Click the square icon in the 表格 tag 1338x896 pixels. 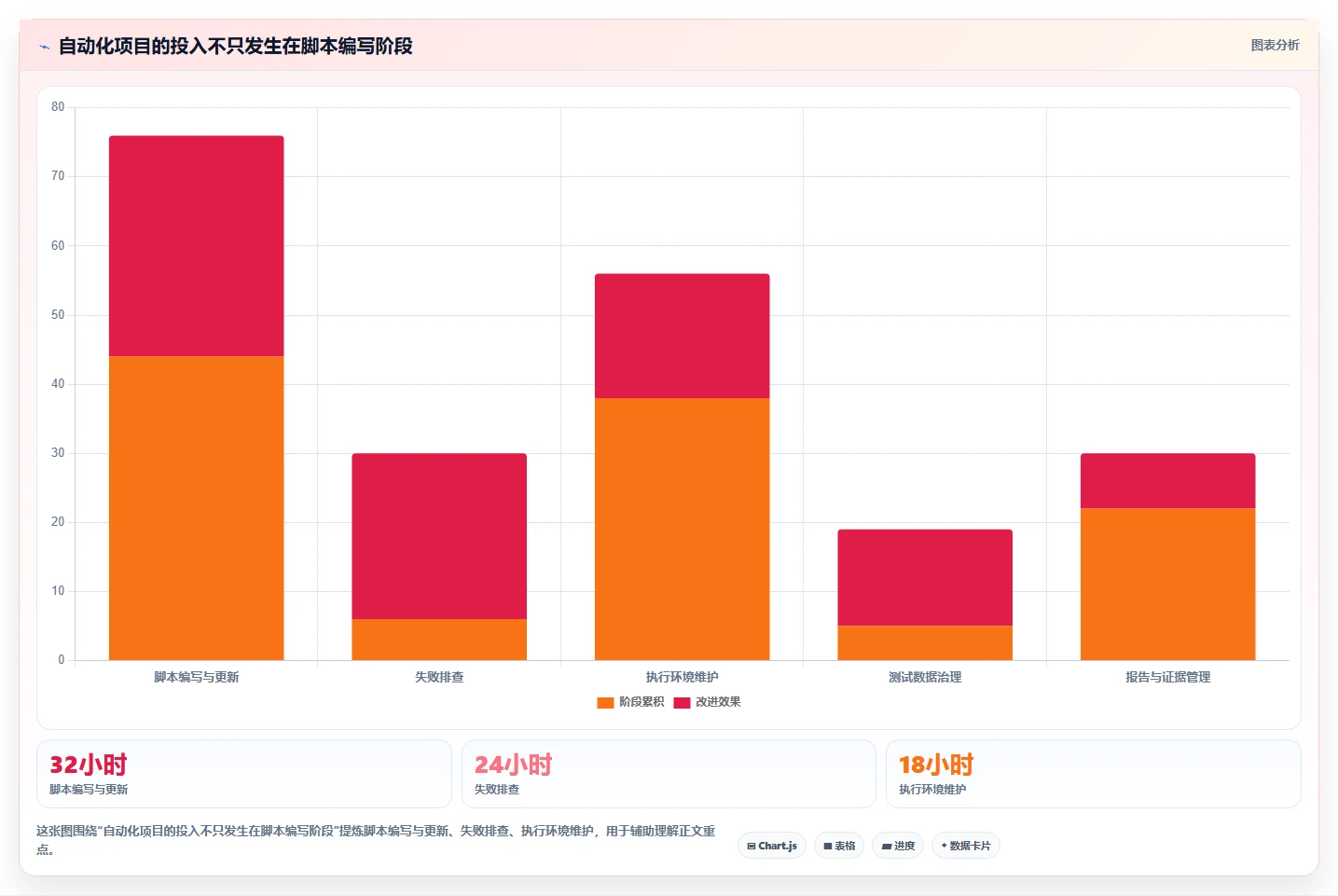(828, 847)
